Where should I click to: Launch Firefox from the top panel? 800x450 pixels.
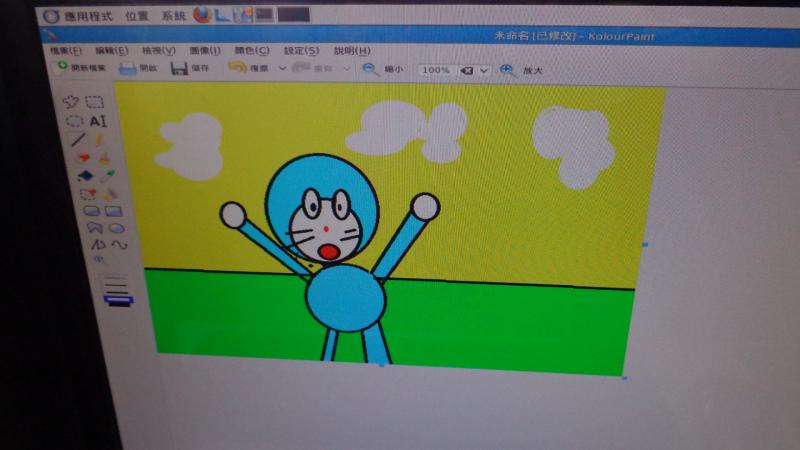click(x=203, y=15)
